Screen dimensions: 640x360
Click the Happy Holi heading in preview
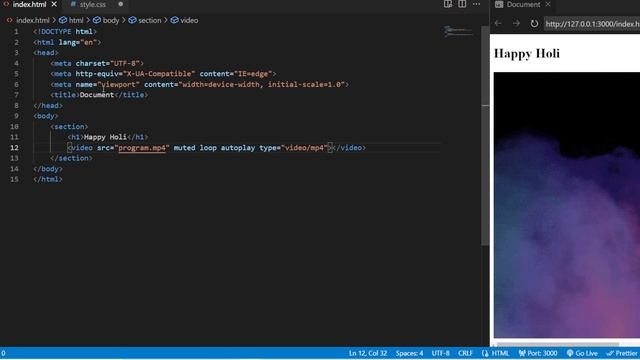527,53
